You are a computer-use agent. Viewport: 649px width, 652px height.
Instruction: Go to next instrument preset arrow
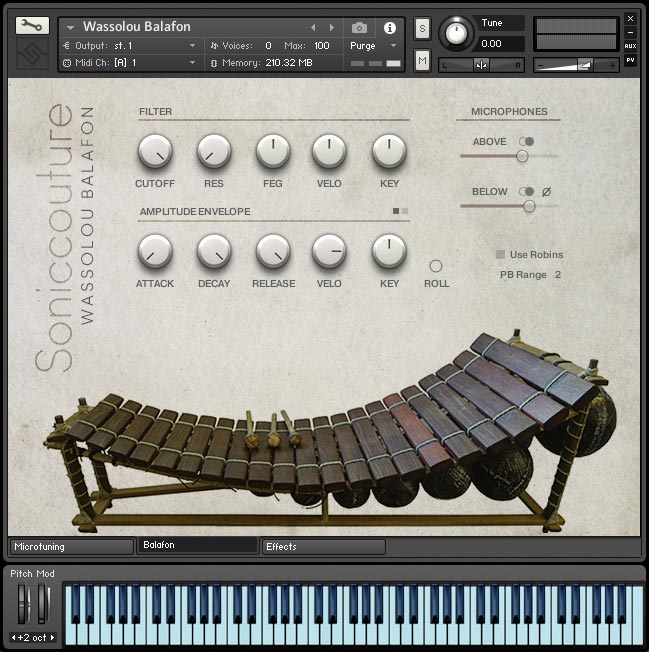click(x=332, y=27)
